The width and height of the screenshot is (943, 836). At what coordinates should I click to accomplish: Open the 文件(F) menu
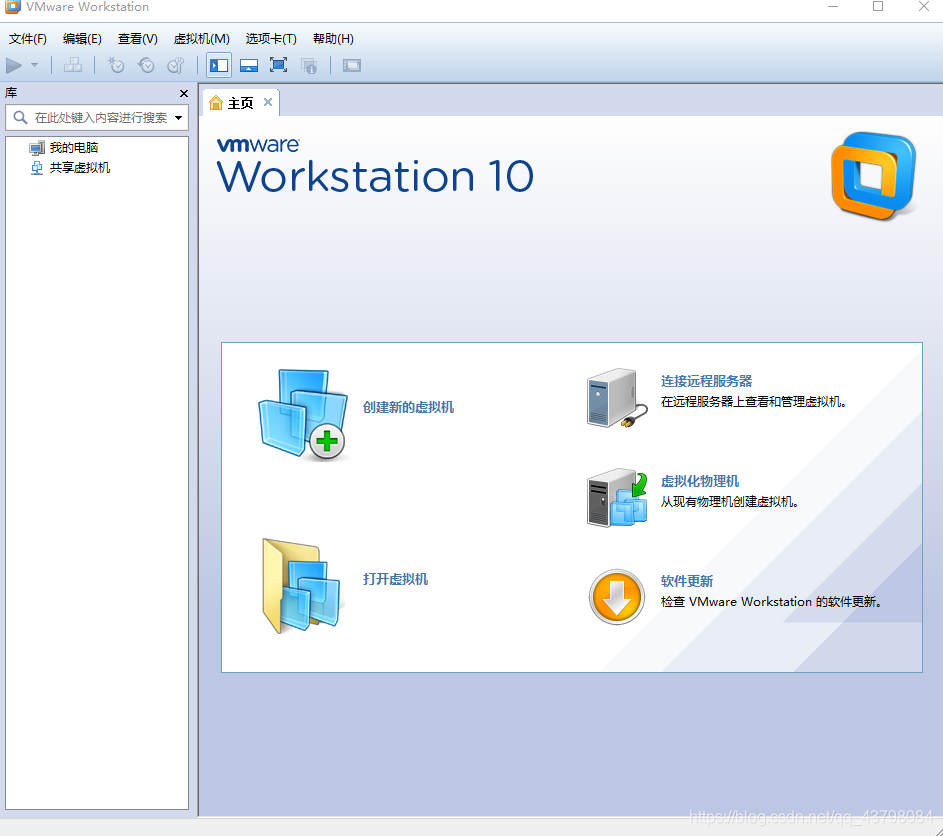coord(28,38)
